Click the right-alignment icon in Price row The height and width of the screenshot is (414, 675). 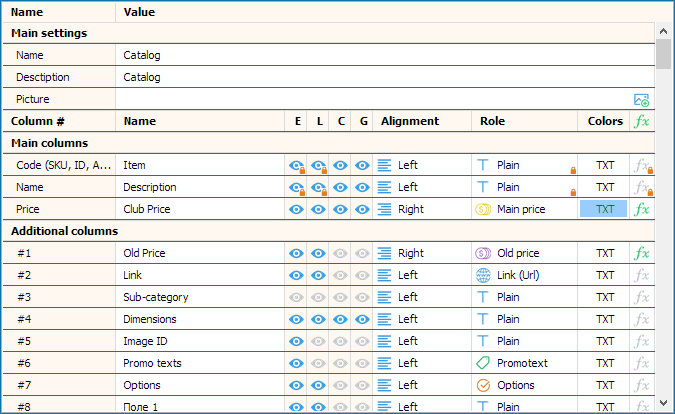coord(386,210)
